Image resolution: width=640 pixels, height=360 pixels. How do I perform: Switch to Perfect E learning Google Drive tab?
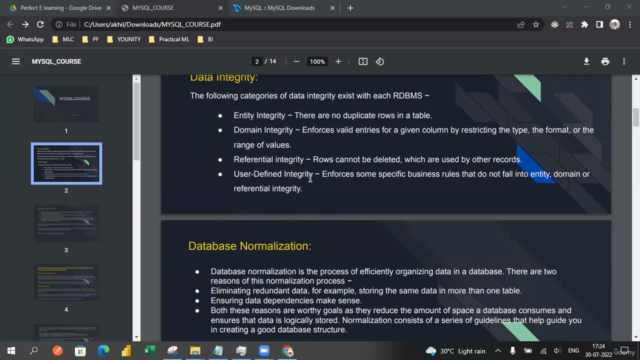point(60,8)
